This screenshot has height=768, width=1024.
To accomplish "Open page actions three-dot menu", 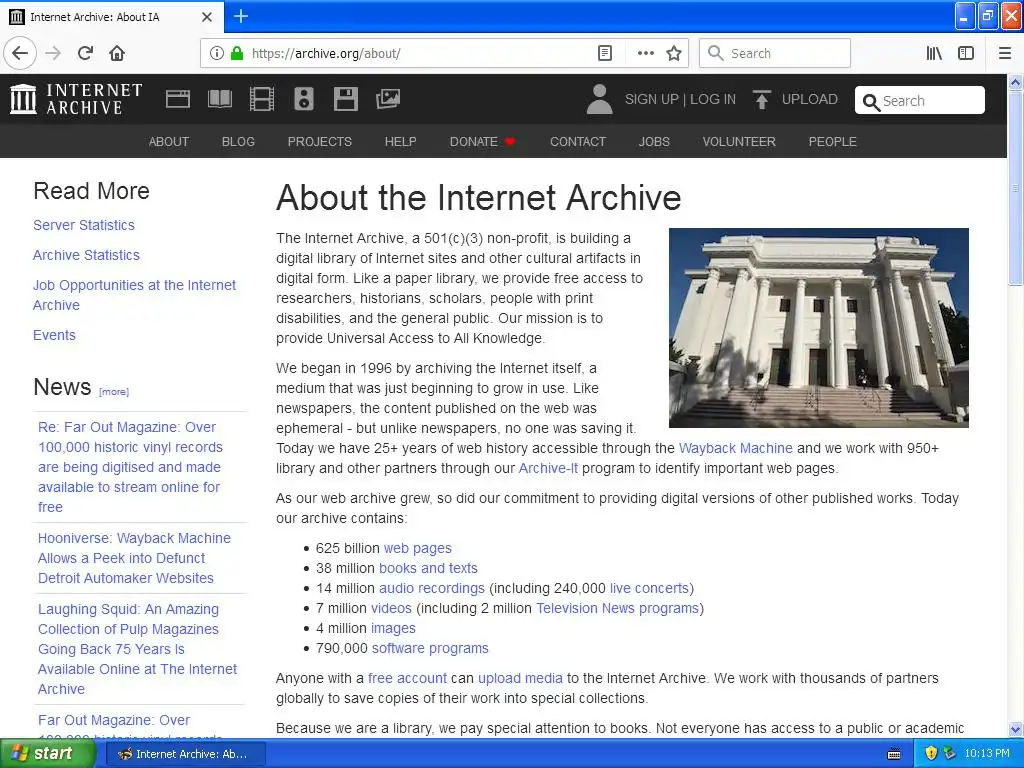I will [x=645, y=54].
